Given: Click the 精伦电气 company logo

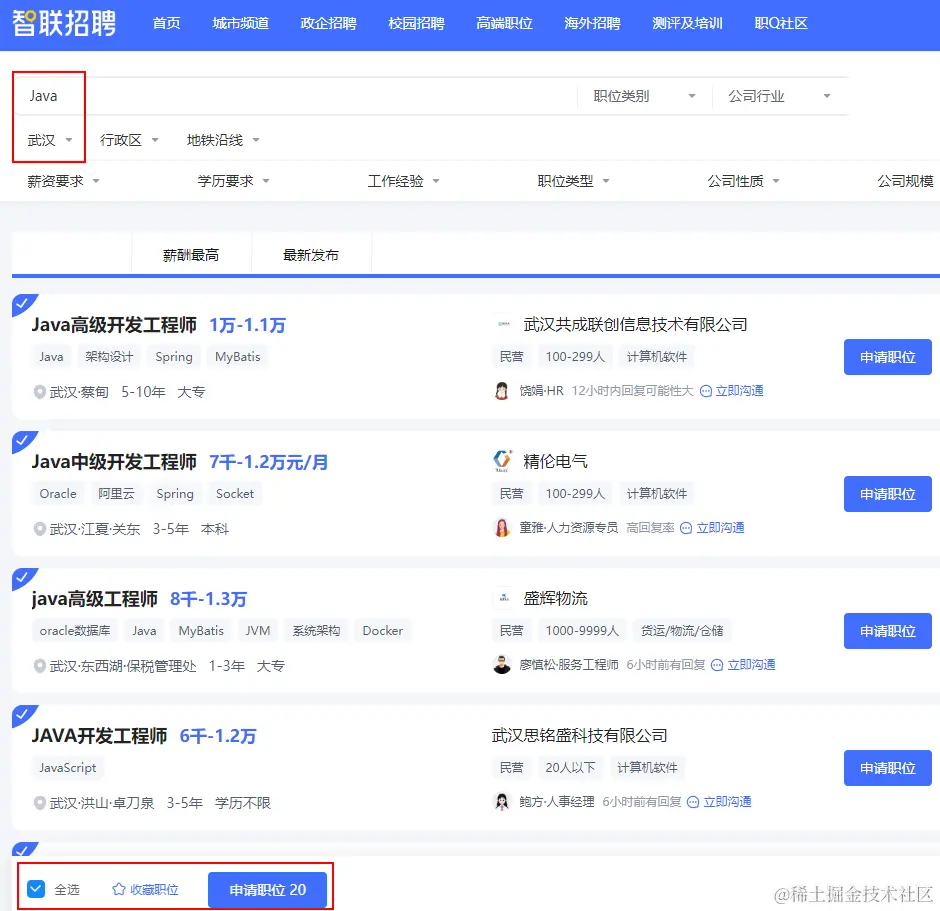Looking at the screenshot, I should coord(502,461).
